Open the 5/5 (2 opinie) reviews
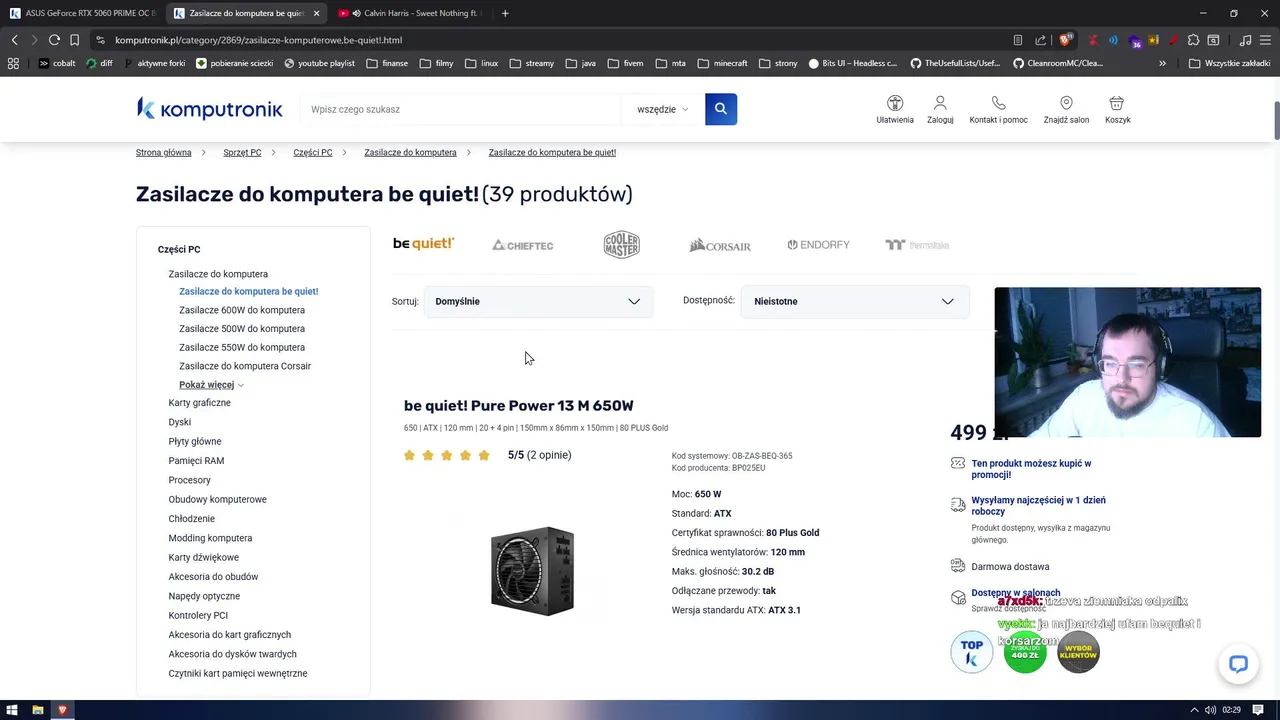1280x720 pixels. (x=539, y=455)
